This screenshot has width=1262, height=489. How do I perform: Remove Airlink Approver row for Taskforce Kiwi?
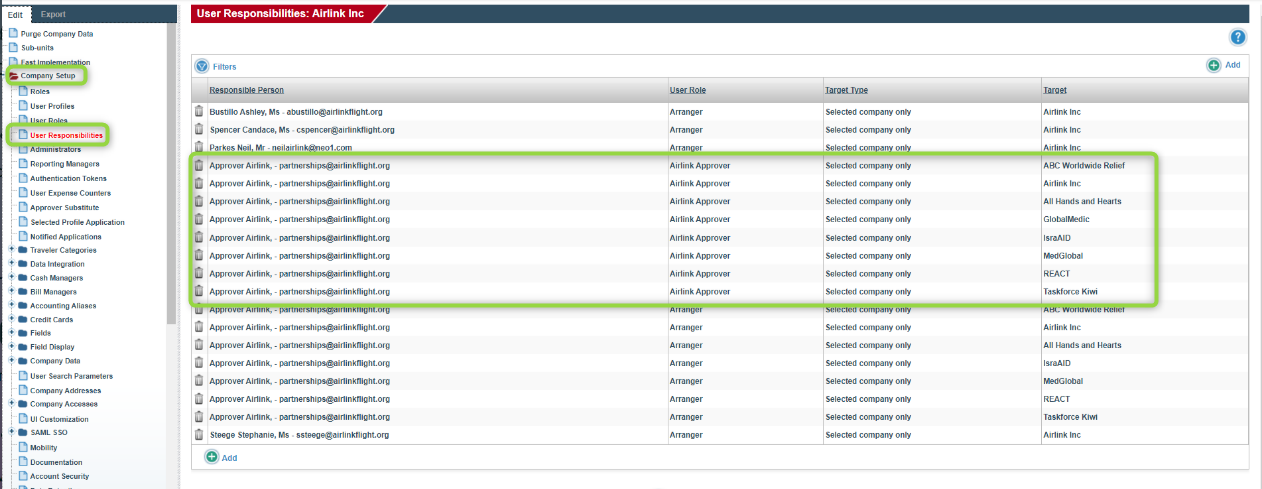pos(199,292)
